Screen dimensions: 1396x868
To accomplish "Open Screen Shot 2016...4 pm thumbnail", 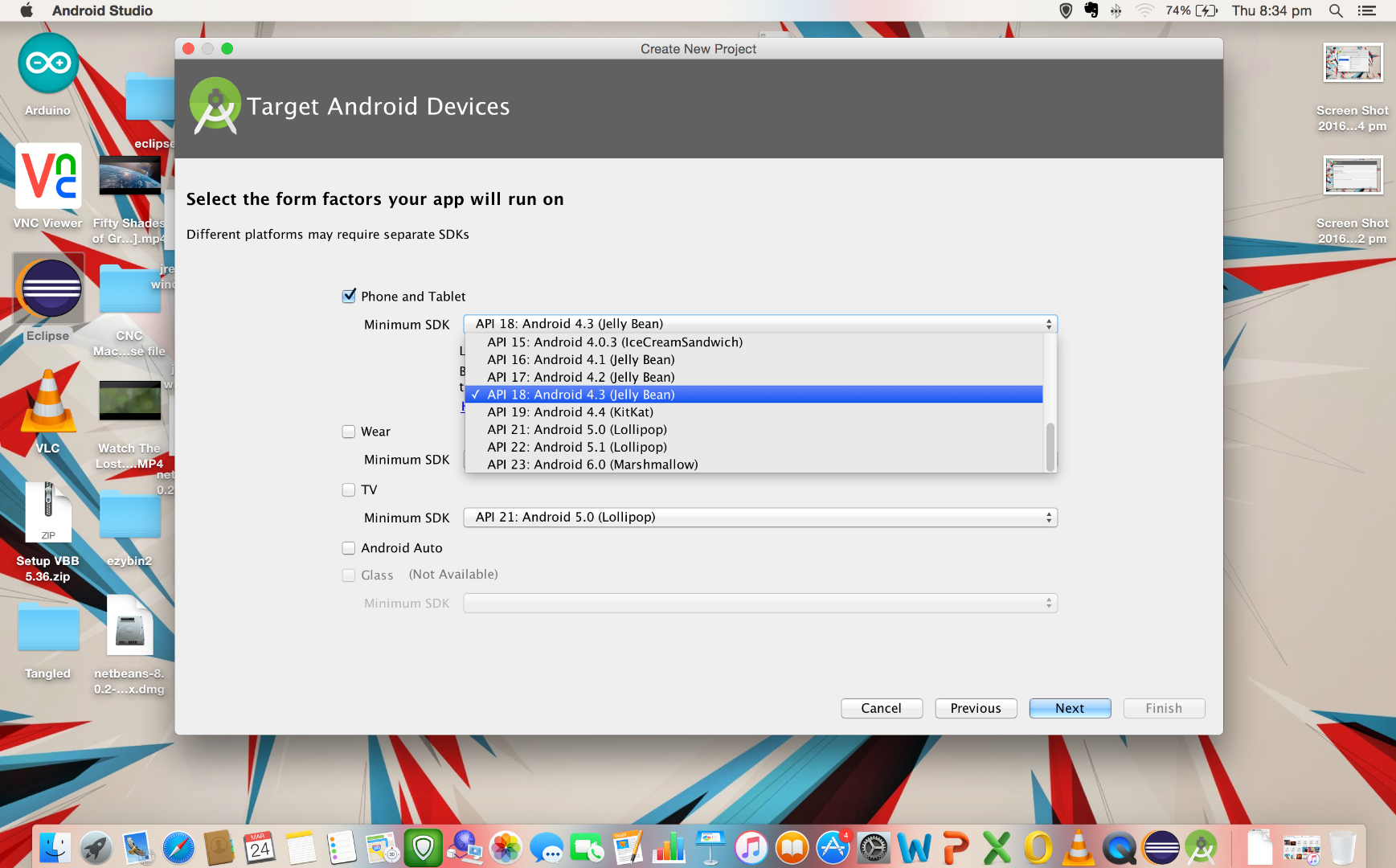I will click(x=1353, y=63).
